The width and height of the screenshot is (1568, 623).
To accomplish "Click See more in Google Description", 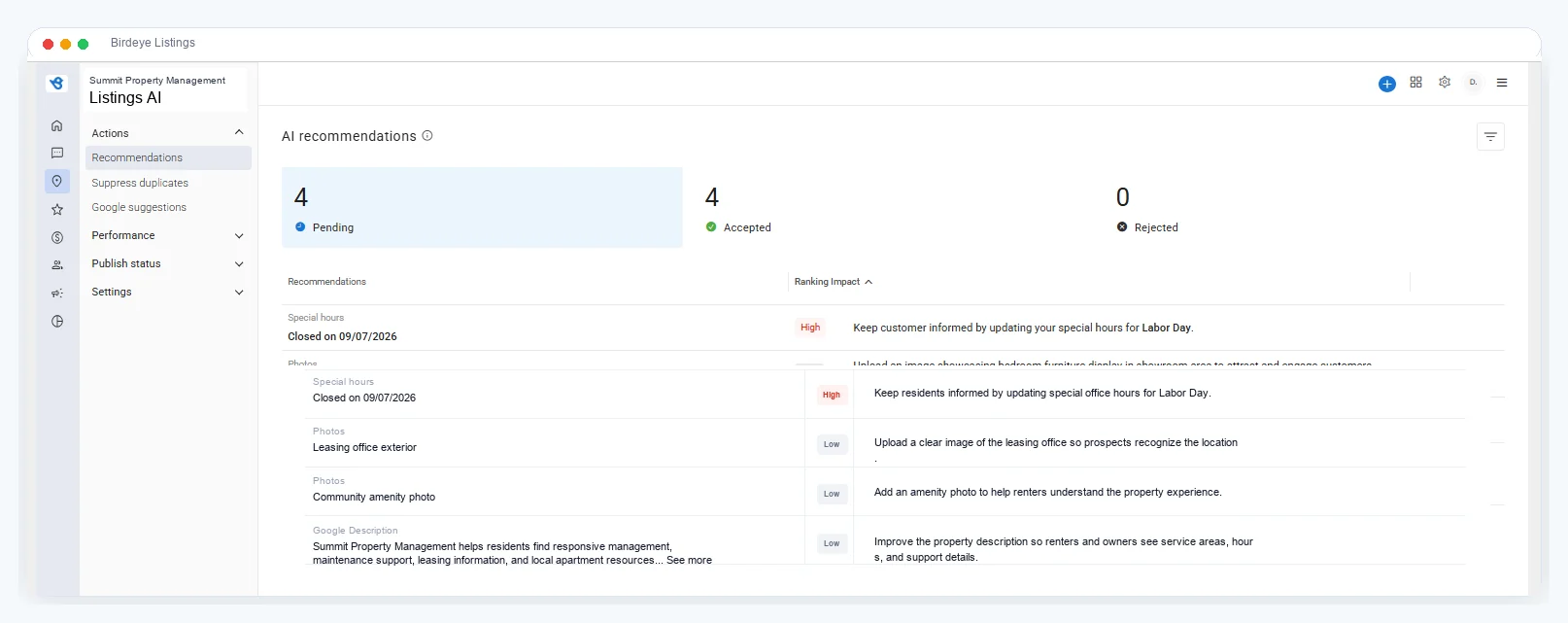I will [689, 560].
